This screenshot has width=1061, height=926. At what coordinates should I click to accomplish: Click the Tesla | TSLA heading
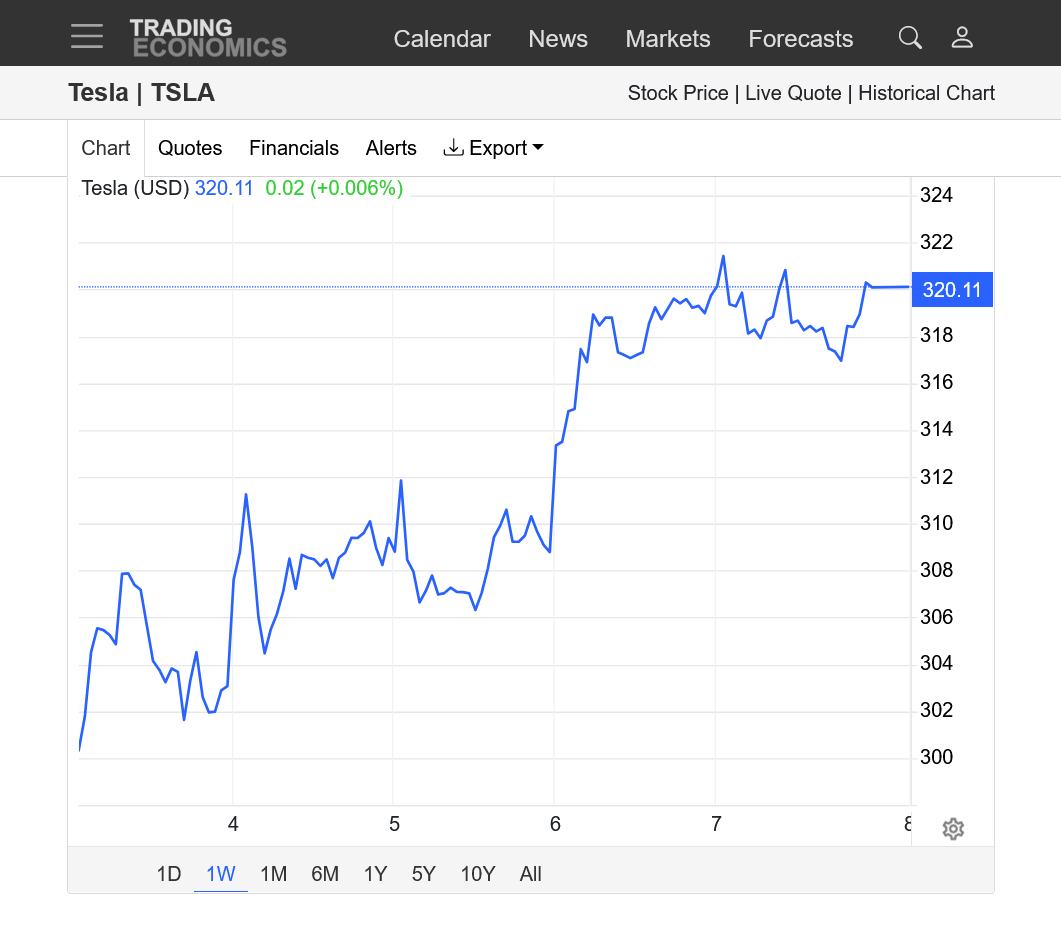(x=141, y=92)
